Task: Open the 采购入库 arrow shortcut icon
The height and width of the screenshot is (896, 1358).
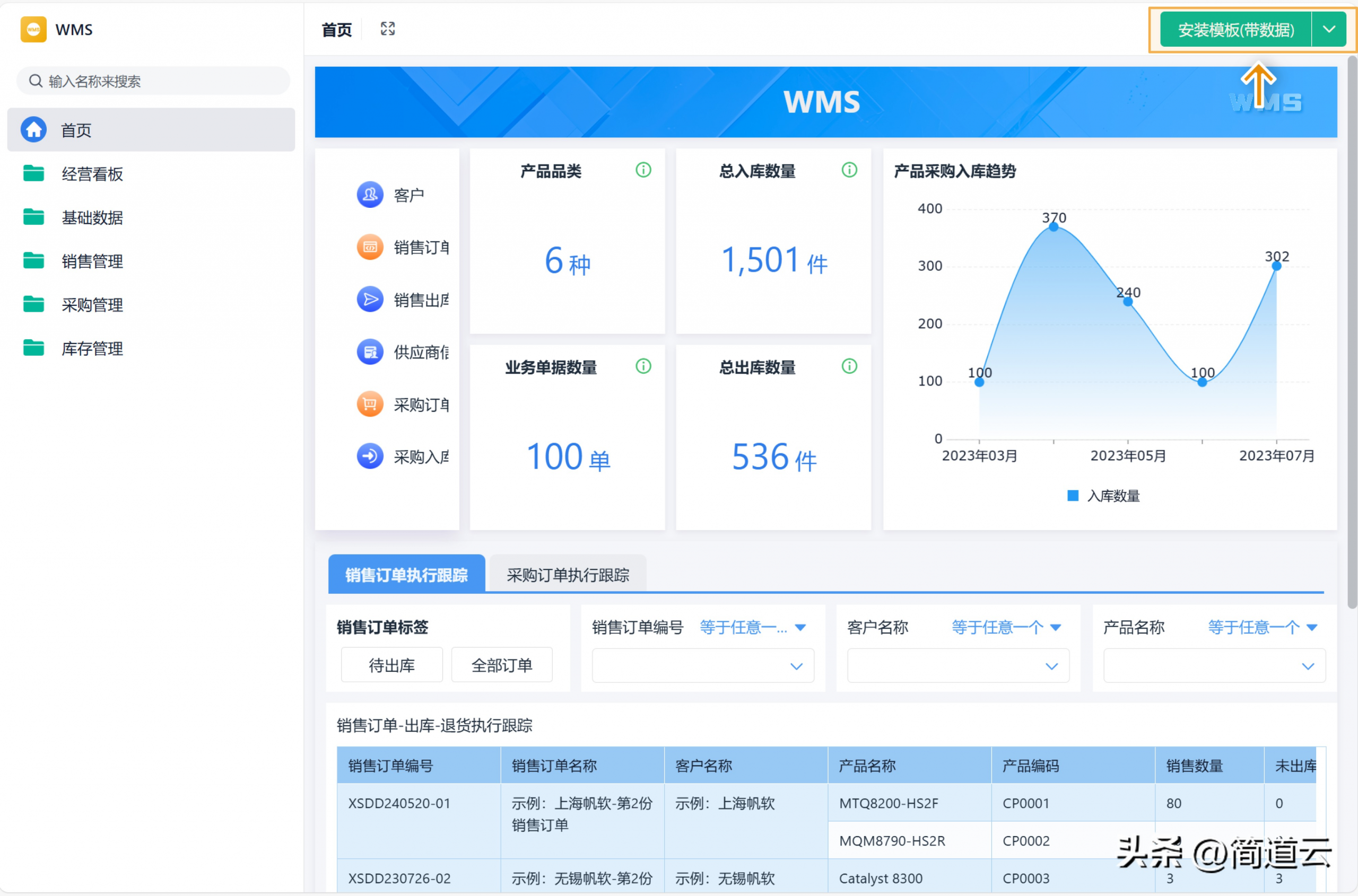Action: tap(370, 456)
